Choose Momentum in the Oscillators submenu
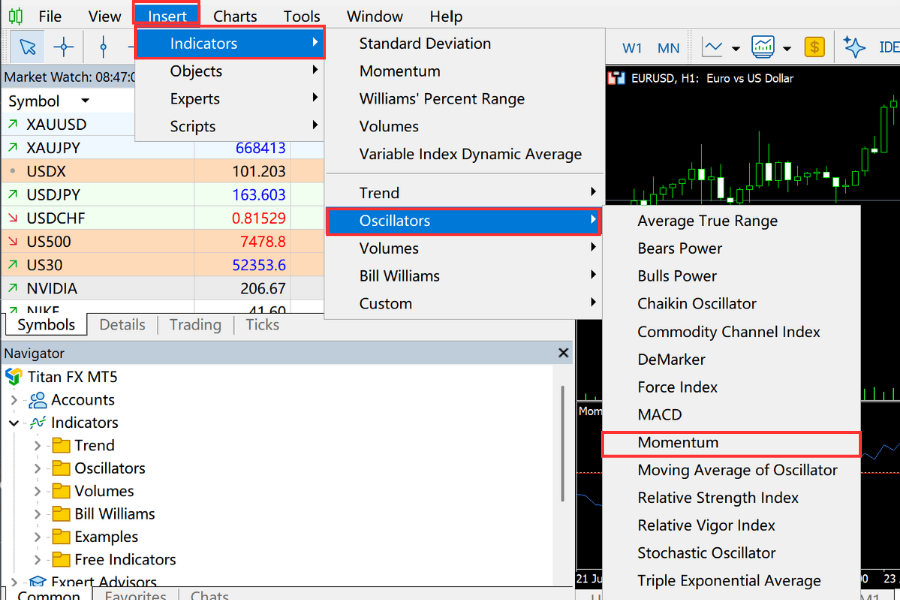This screenshot has height=600, width=900. tap(731, 443)
